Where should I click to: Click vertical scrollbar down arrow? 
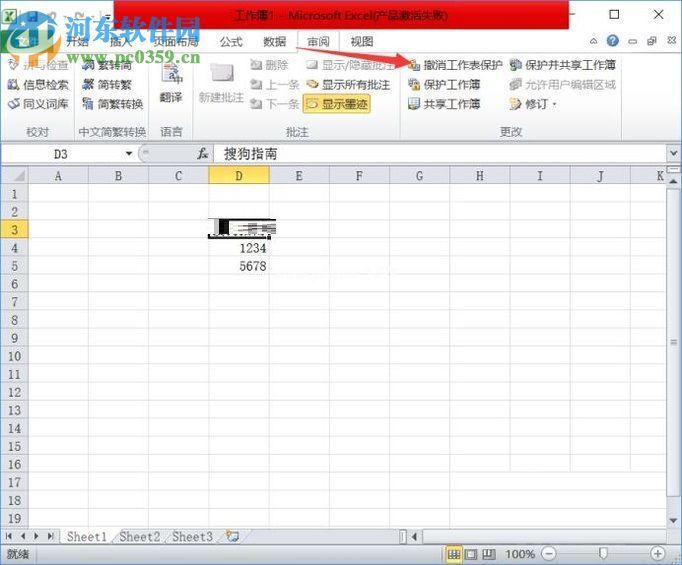(x=673, y=520)
